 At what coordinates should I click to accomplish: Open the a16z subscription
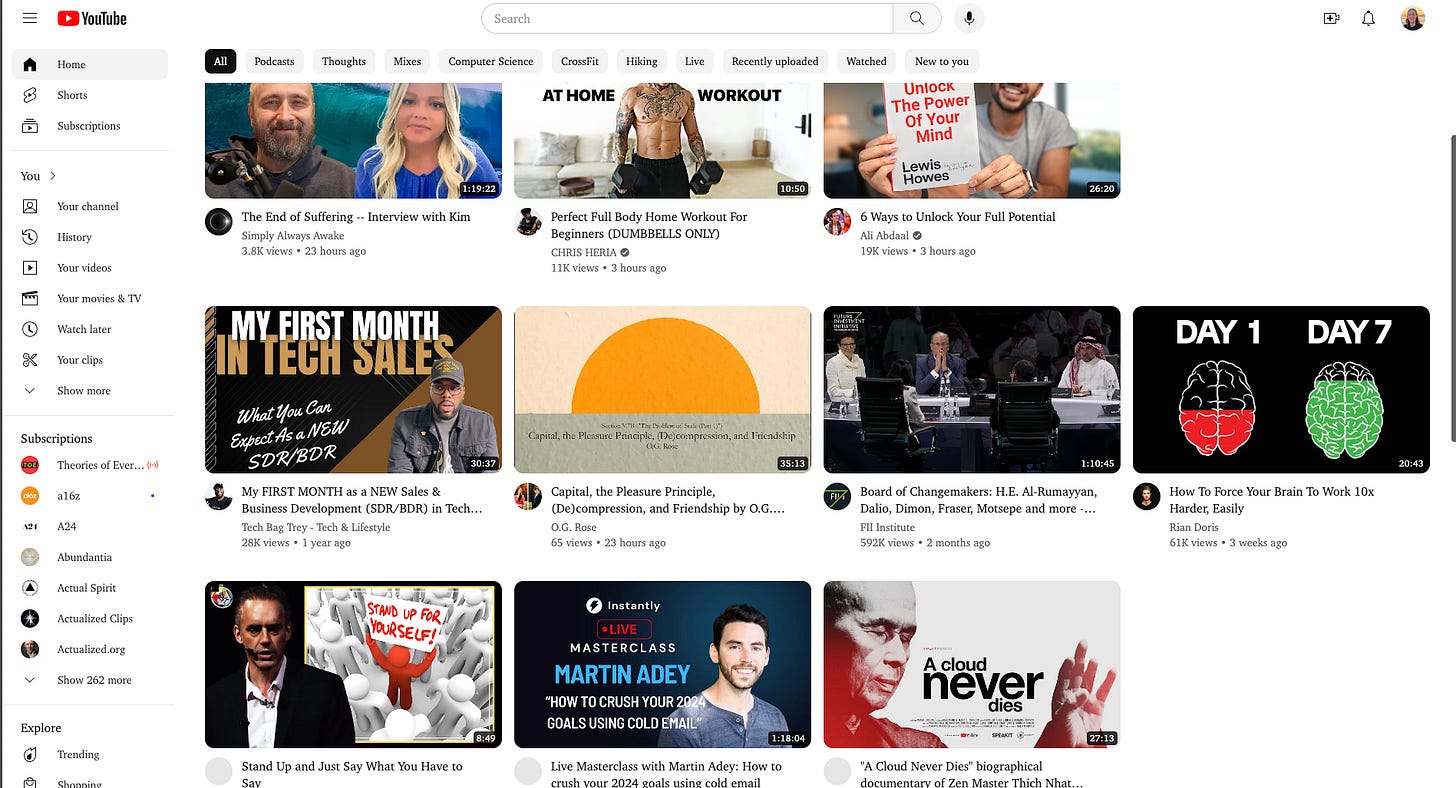(x=89, y=495)
